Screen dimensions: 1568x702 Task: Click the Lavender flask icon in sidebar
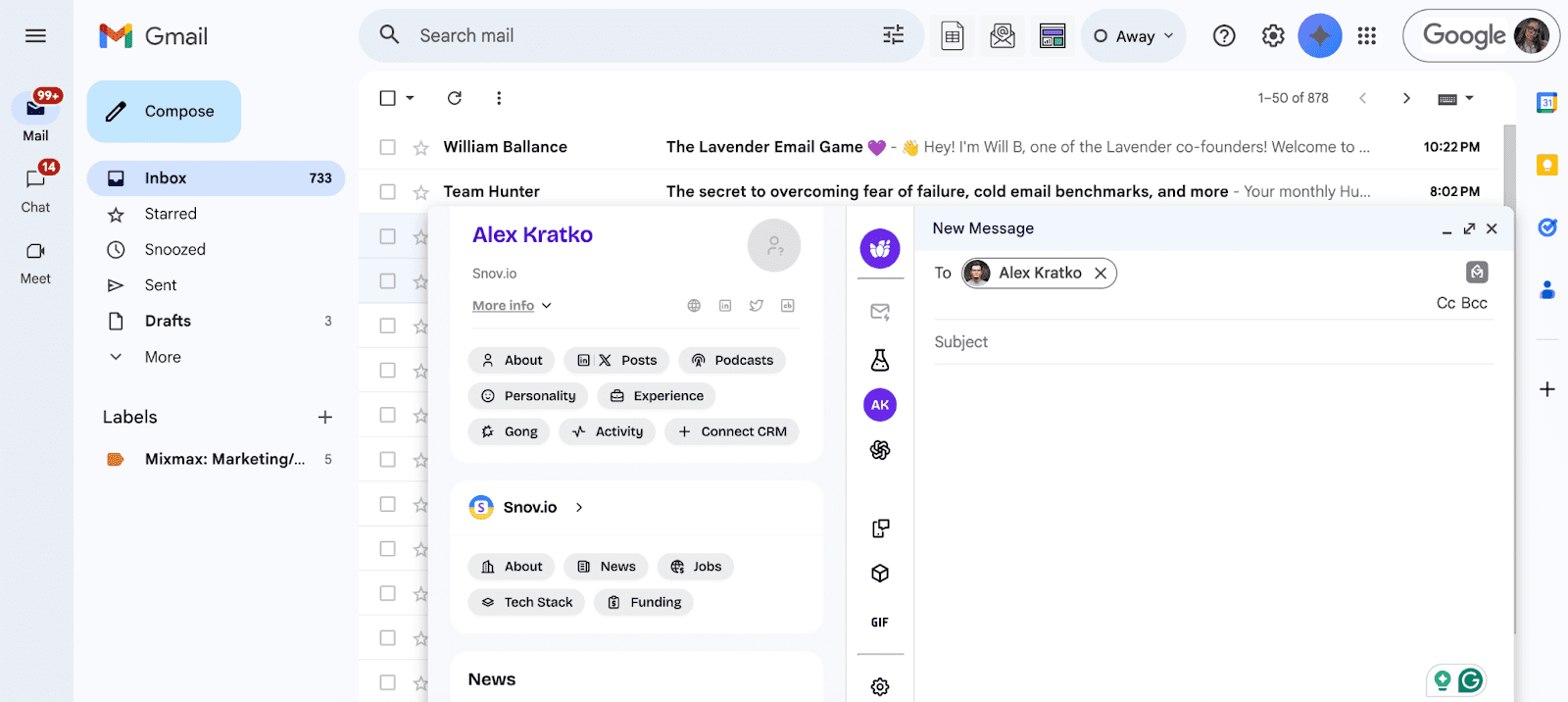click(880, 360)
